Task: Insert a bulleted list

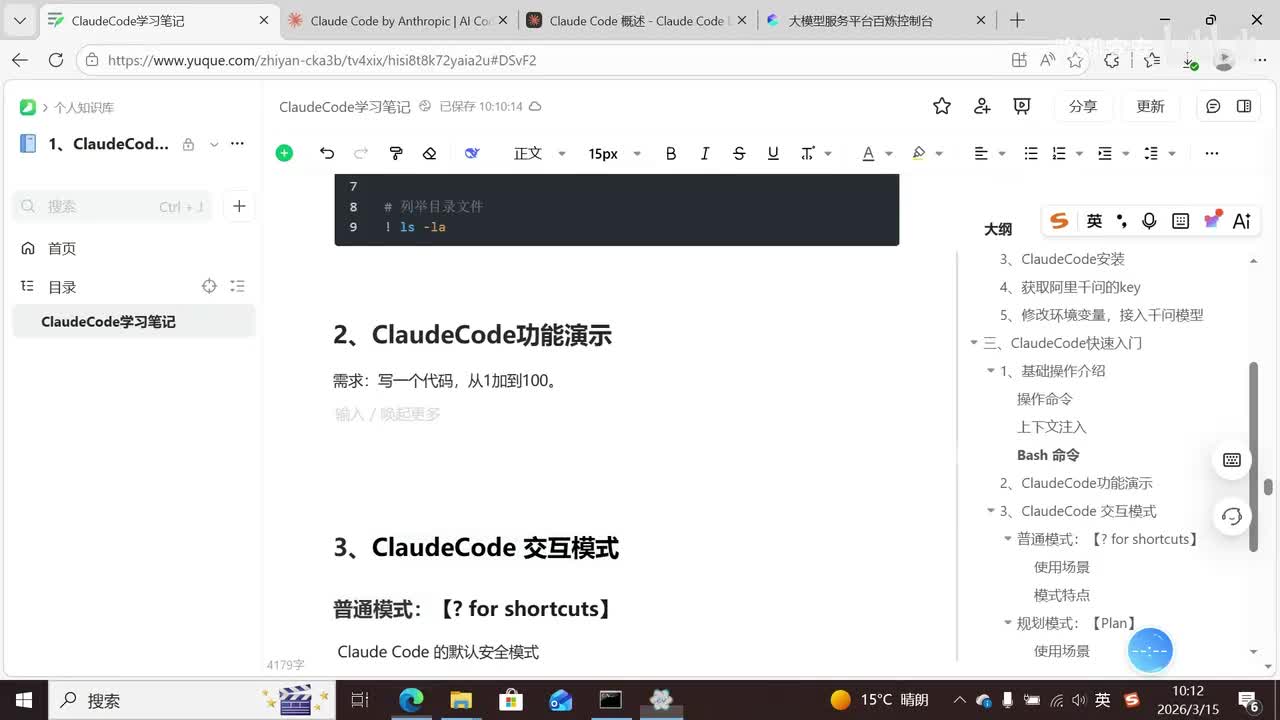Action: pos(1031,153)
